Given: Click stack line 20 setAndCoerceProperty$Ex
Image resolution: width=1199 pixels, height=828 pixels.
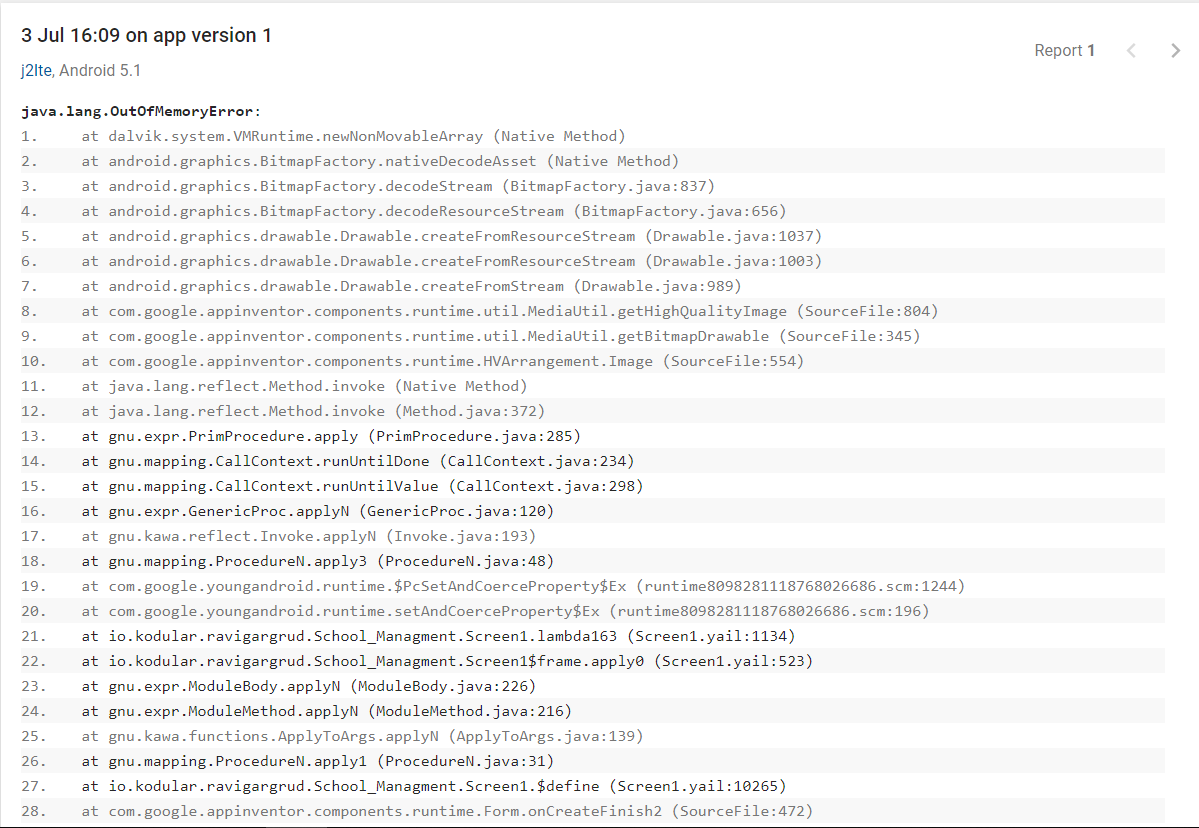Looking at the screenshot, I should [505, 611].
